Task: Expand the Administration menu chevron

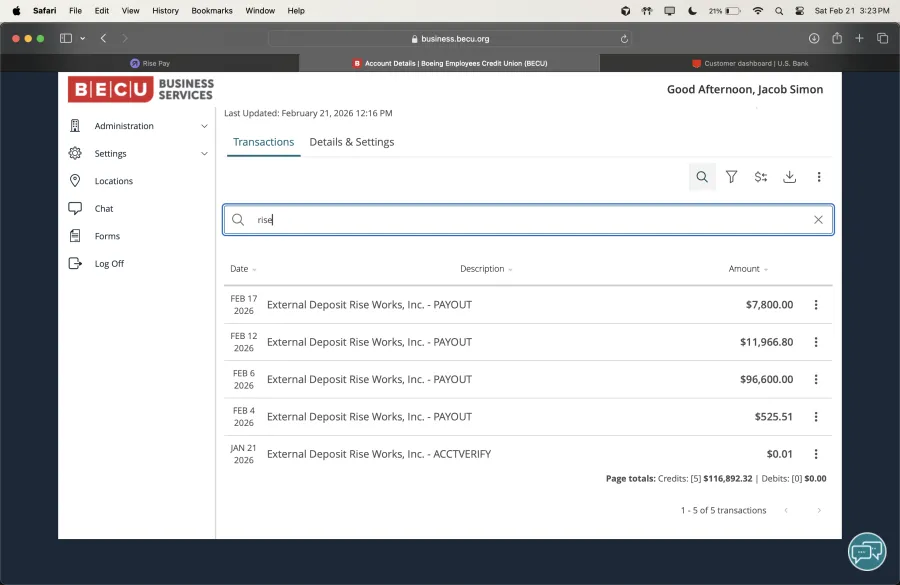Action: pyautogui.click(x=204, y=126)
